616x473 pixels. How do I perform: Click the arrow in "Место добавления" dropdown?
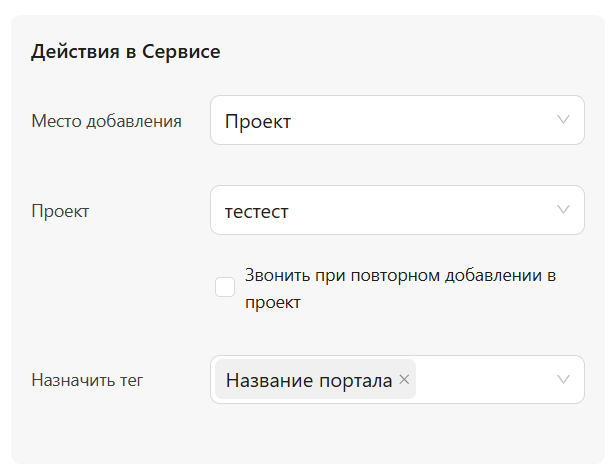tap(564, 121)
